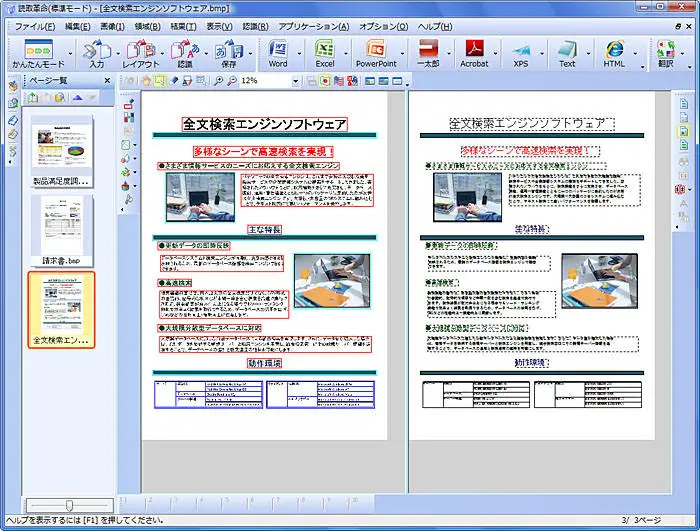Screen dimensions: 700x531
Task: Click the 認識 recognition button
Action: pyautogui.click(x=184, y=52)
